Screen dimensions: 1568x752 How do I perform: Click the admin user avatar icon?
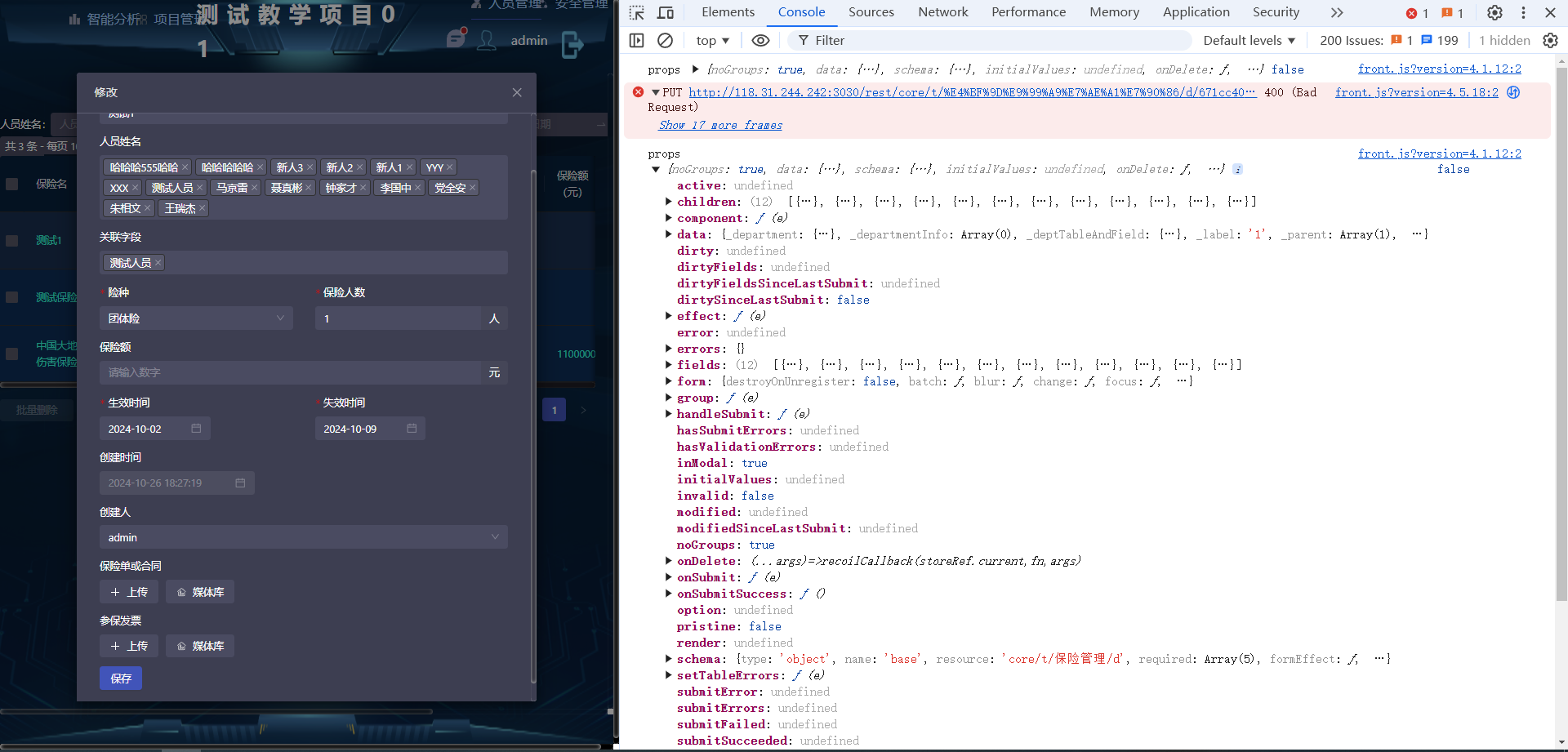[x=487, y=40]
